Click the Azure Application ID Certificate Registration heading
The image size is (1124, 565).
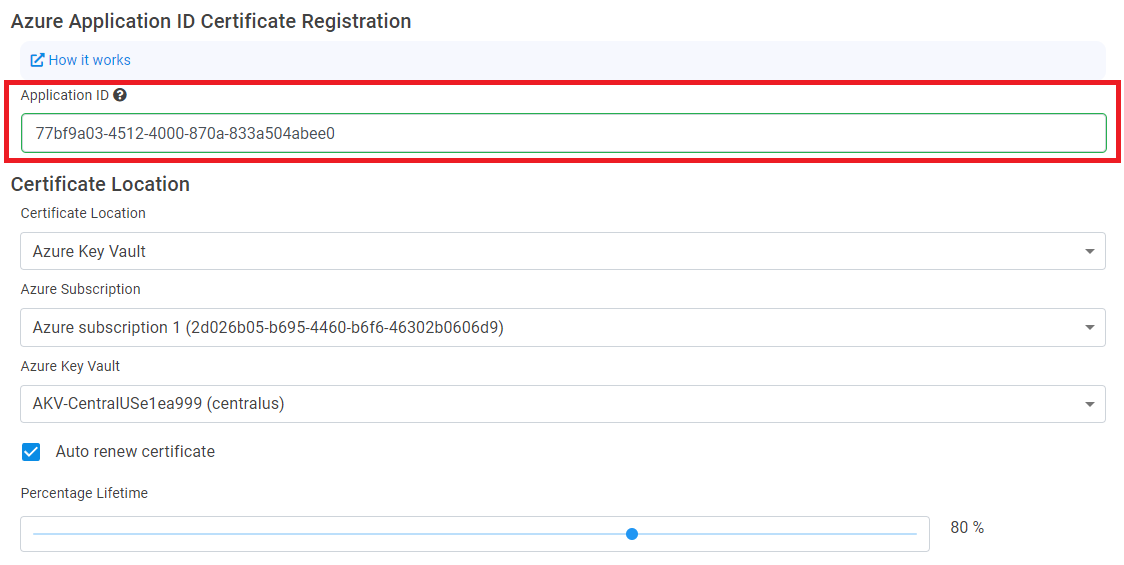pyautogui.click(x=211, y=22)
